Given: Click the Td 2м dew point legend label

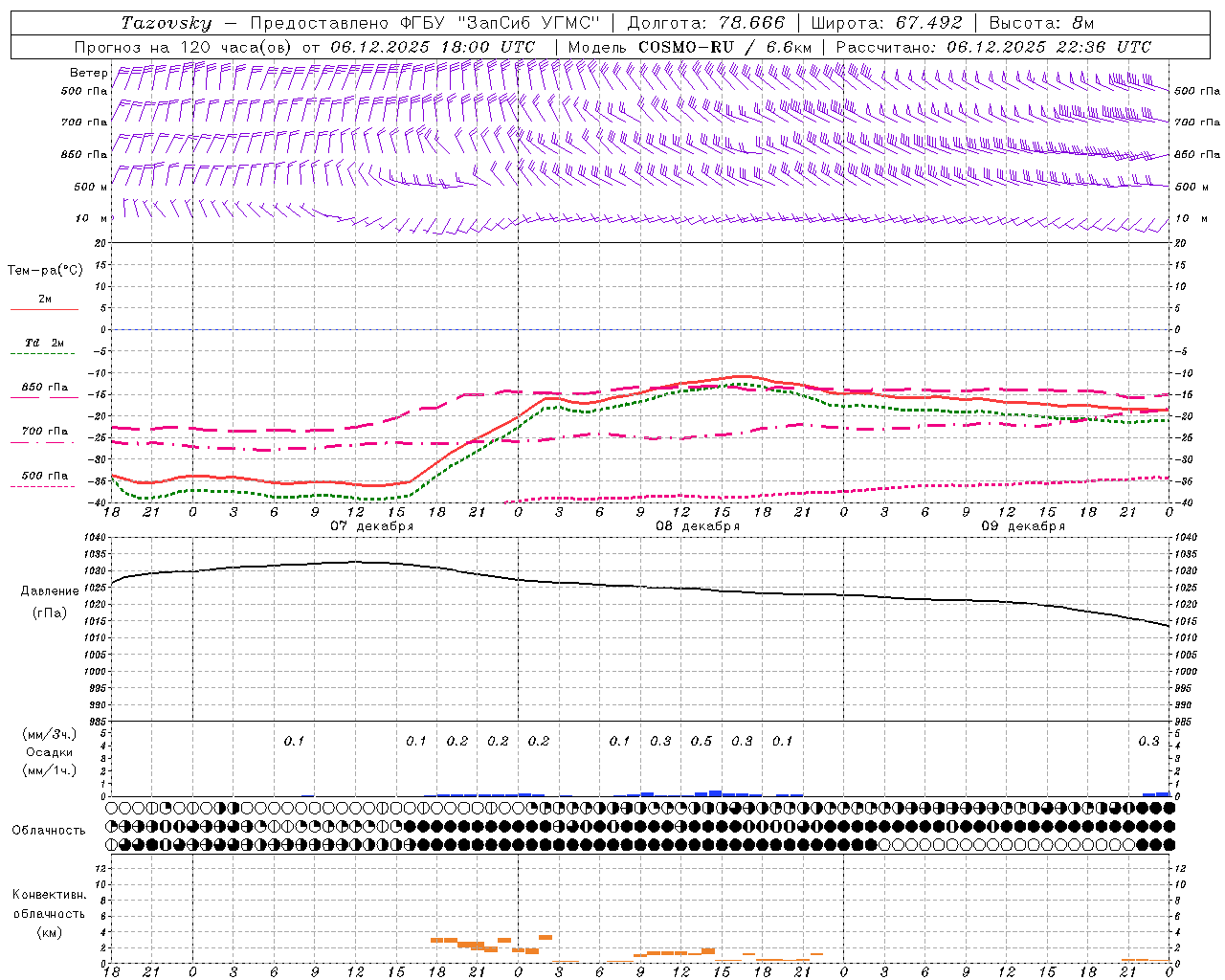Looking at the screenshot, I should [44, 343].
